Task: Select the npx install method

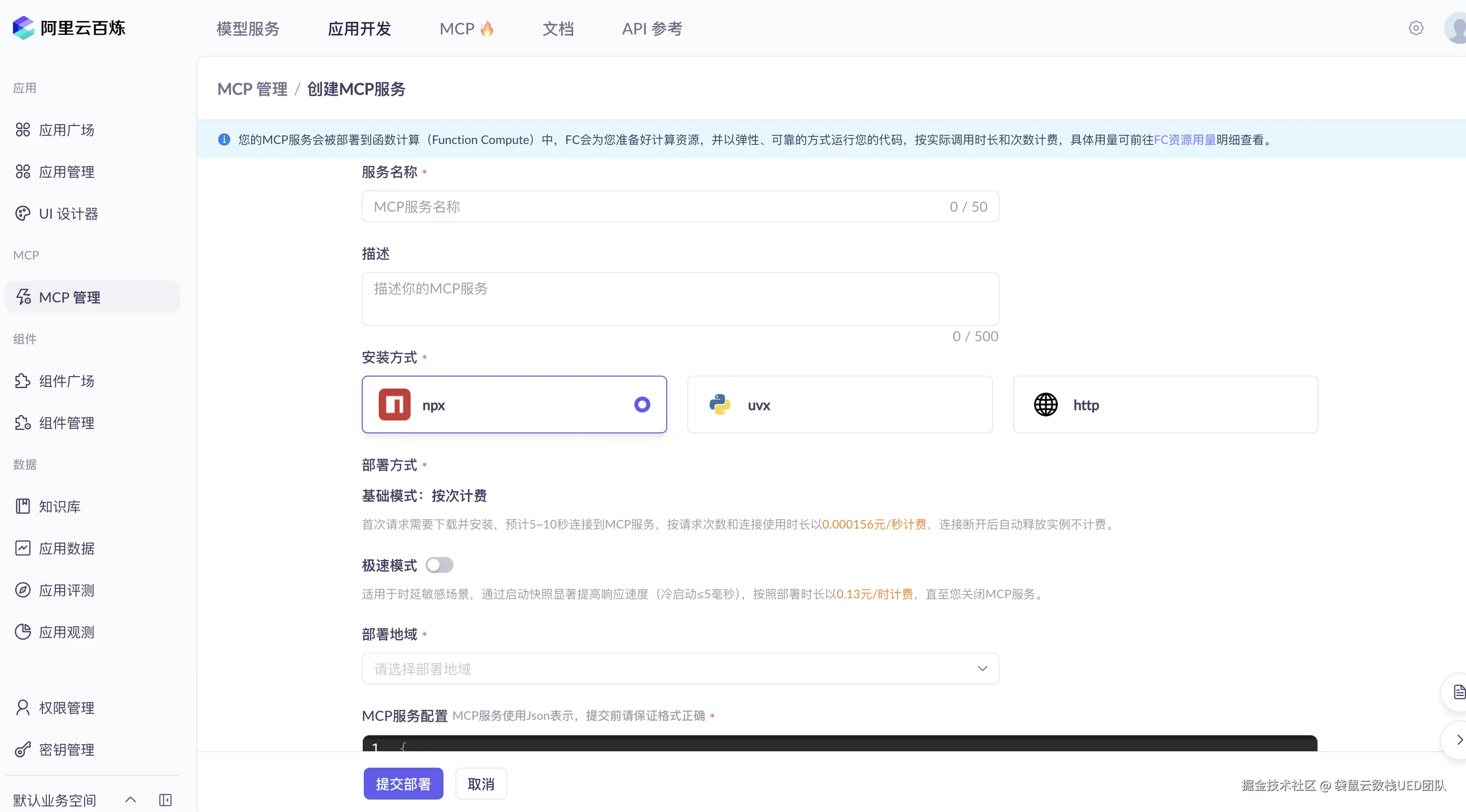Action: click(514, 405)
